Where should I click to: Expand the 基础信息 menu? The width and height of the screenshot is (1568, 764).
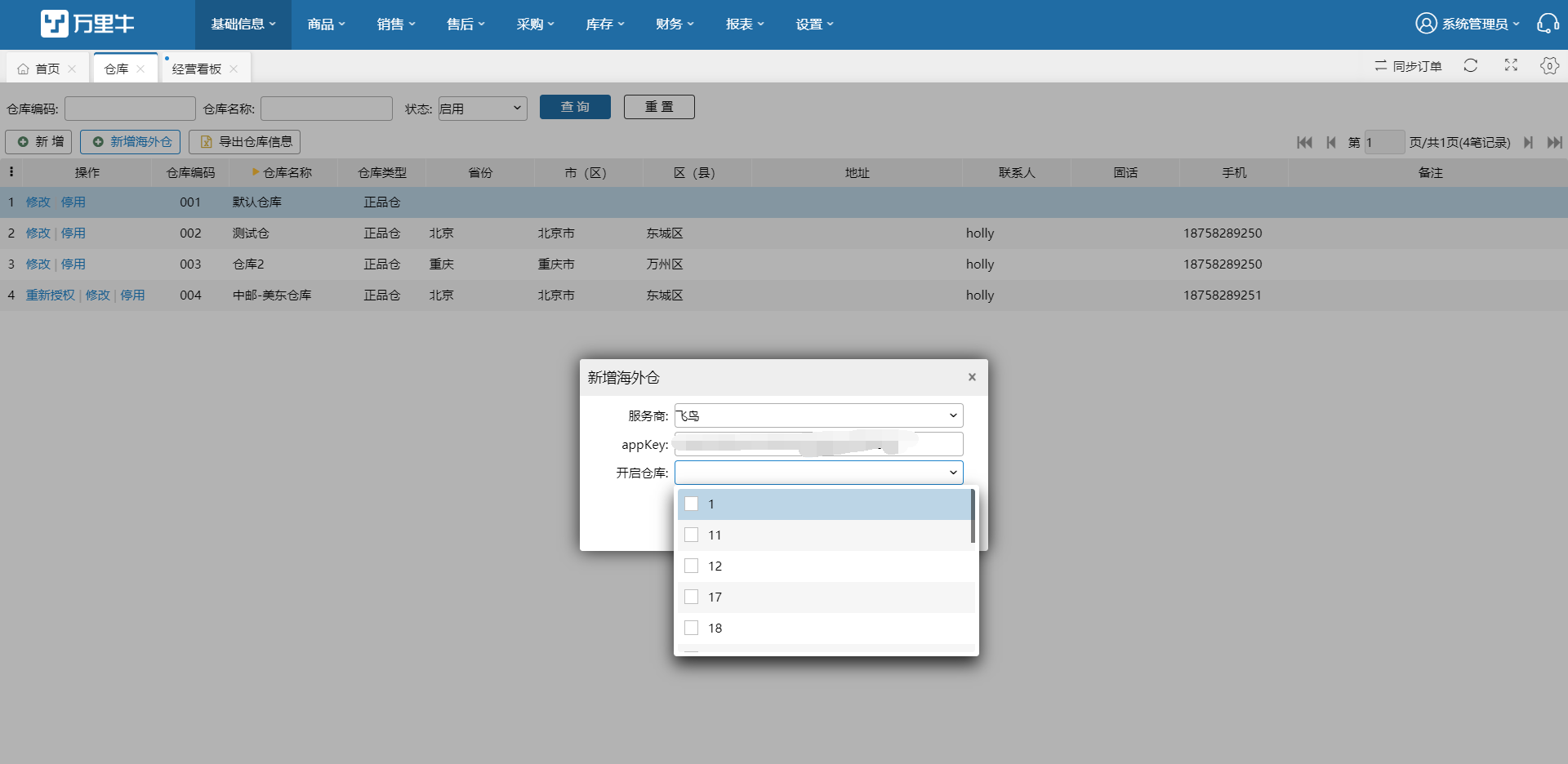[x=243, y=24]
